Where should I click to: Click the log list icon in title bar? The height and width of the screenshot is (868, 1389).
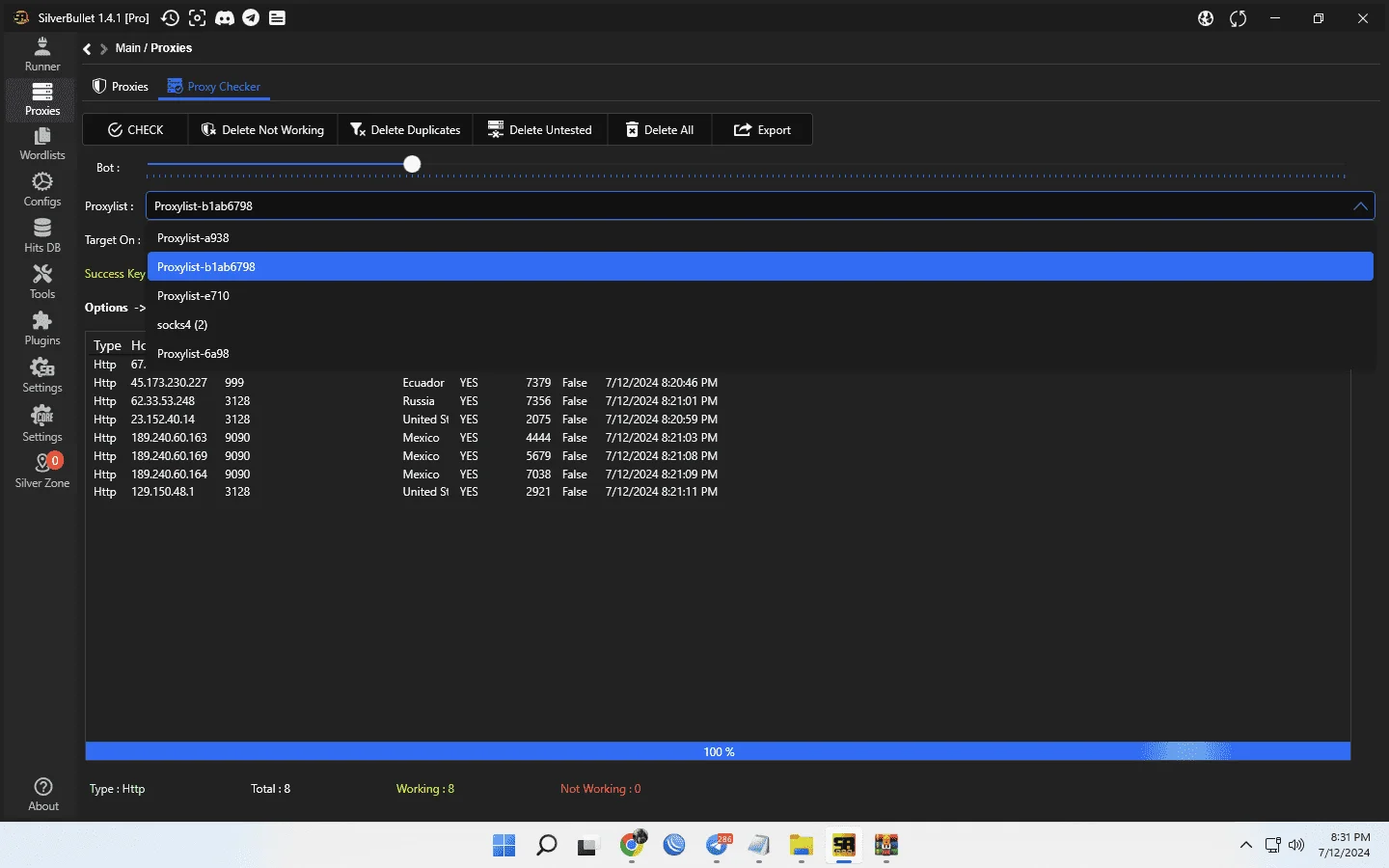click(x=277, y=18)
